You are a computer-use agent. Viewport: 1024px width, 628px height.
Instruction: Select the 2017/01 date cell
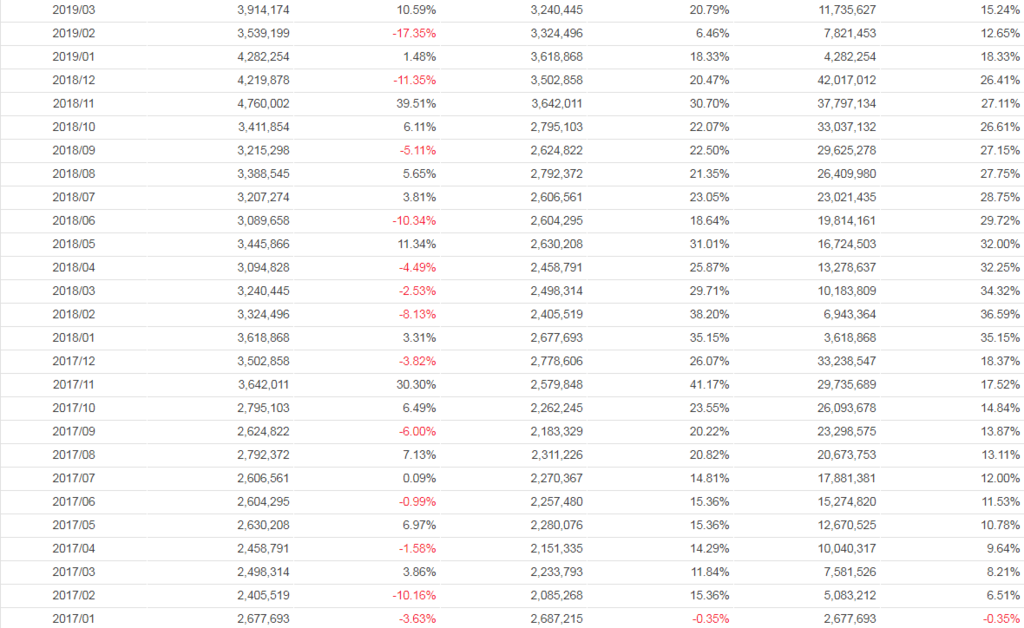[x=75, y=619]
